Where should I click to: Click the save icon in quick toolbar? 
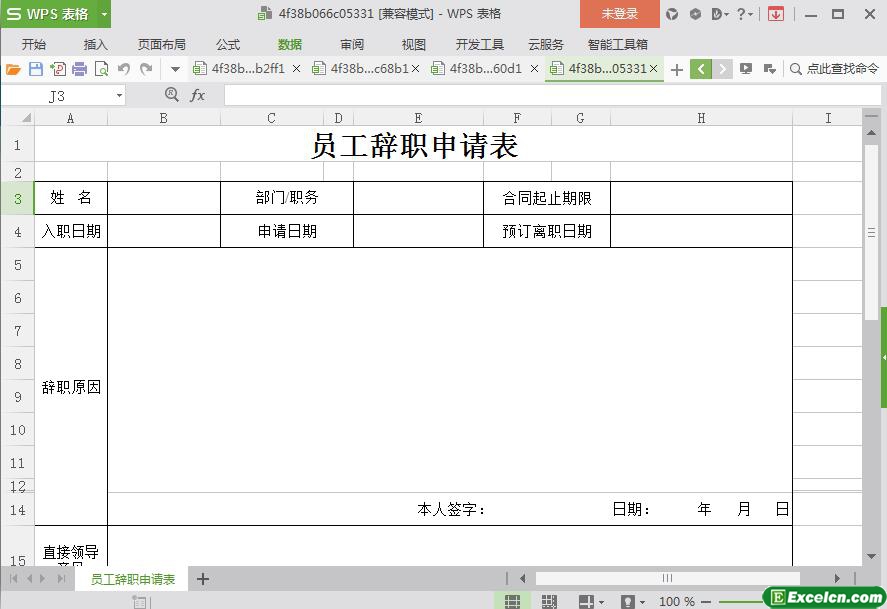(35, 69)
